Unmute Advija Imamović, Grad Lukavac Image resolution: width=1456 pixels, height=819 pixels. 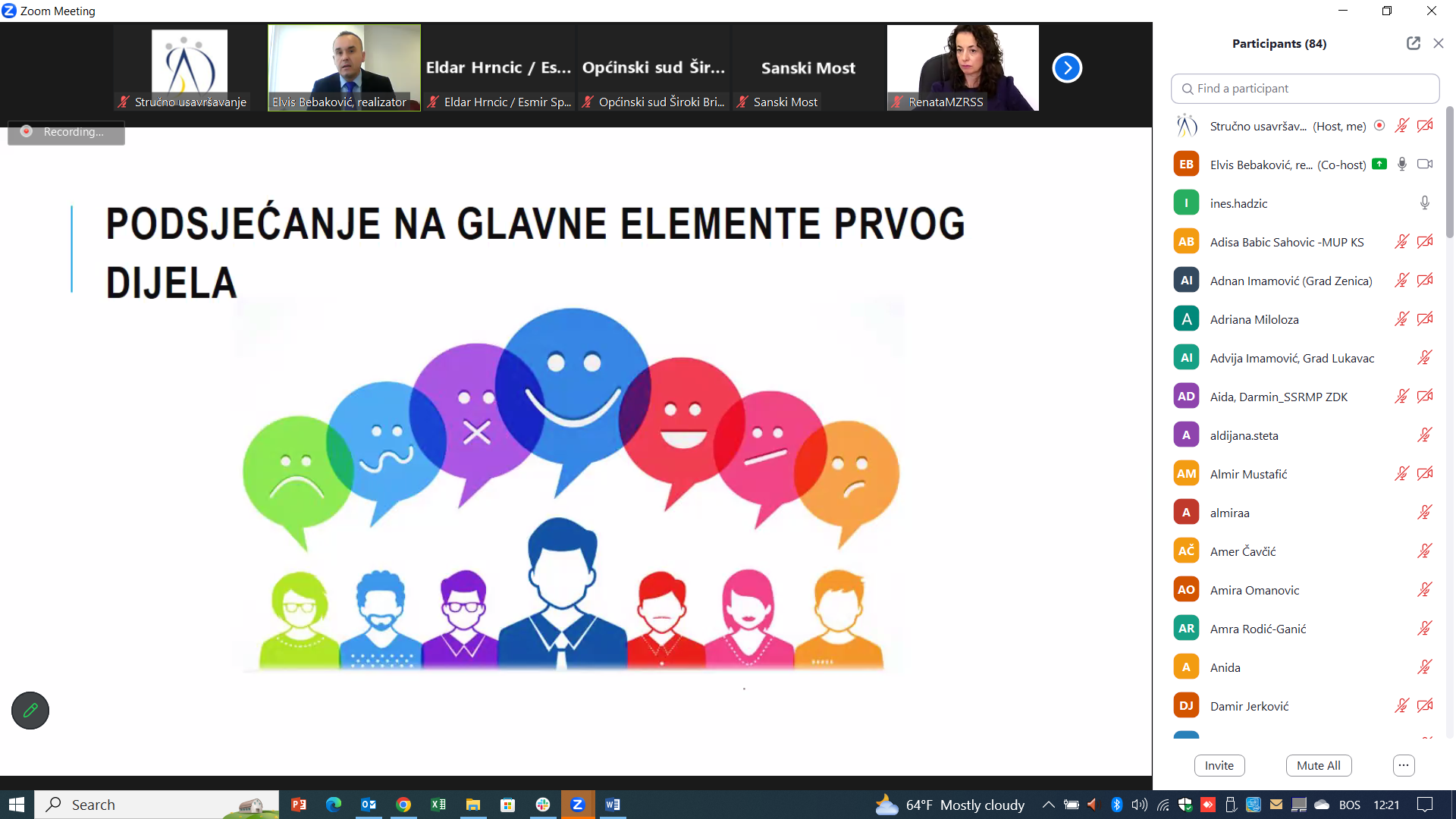[1425, 357]
